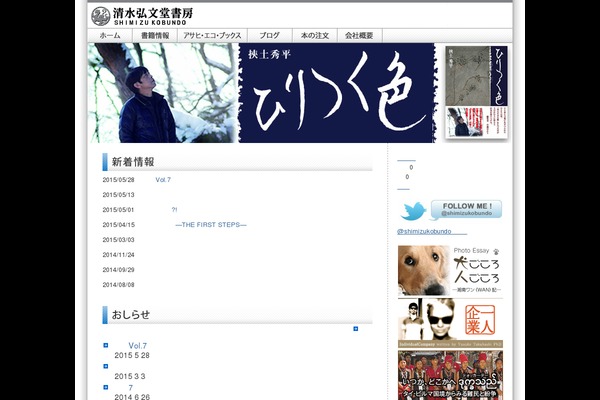
Task: Open the Vol.7 news link dated 2015/05/28
Action: tap(163, 180)
